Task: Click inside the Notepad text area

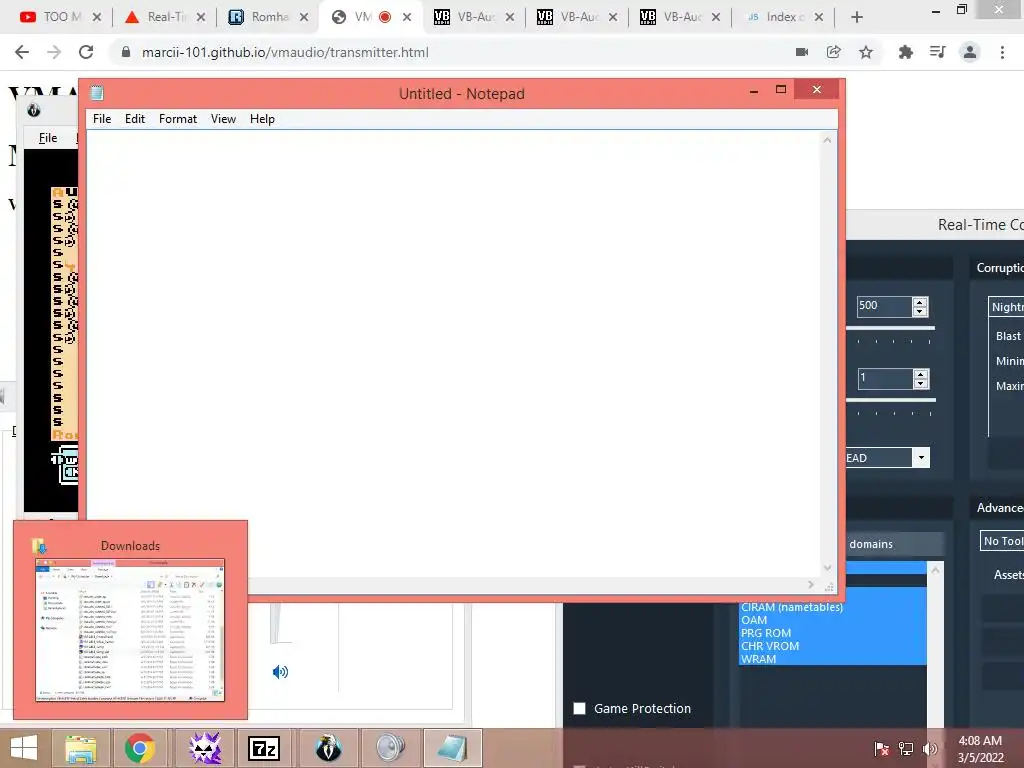Action: click(453, 353)
